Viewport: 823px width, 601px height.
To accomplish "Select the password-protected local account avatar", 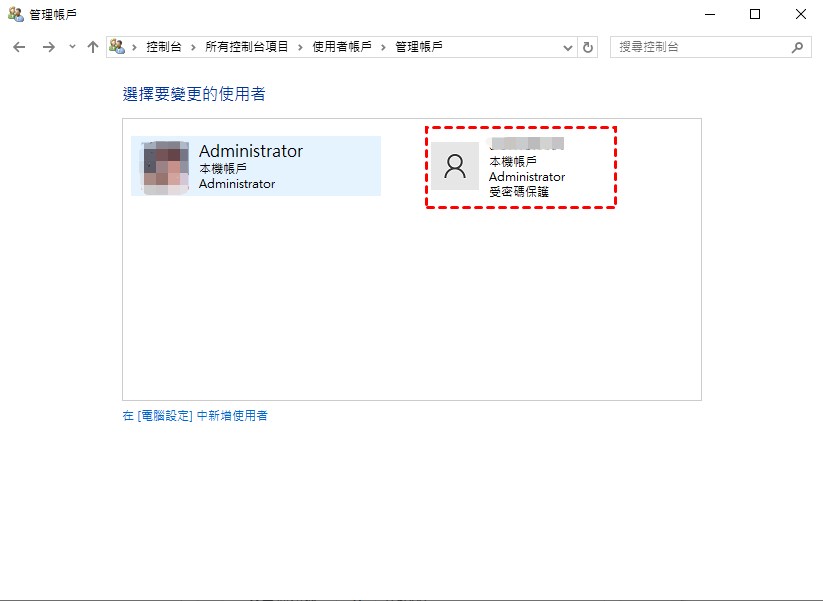I will (455, 166).
